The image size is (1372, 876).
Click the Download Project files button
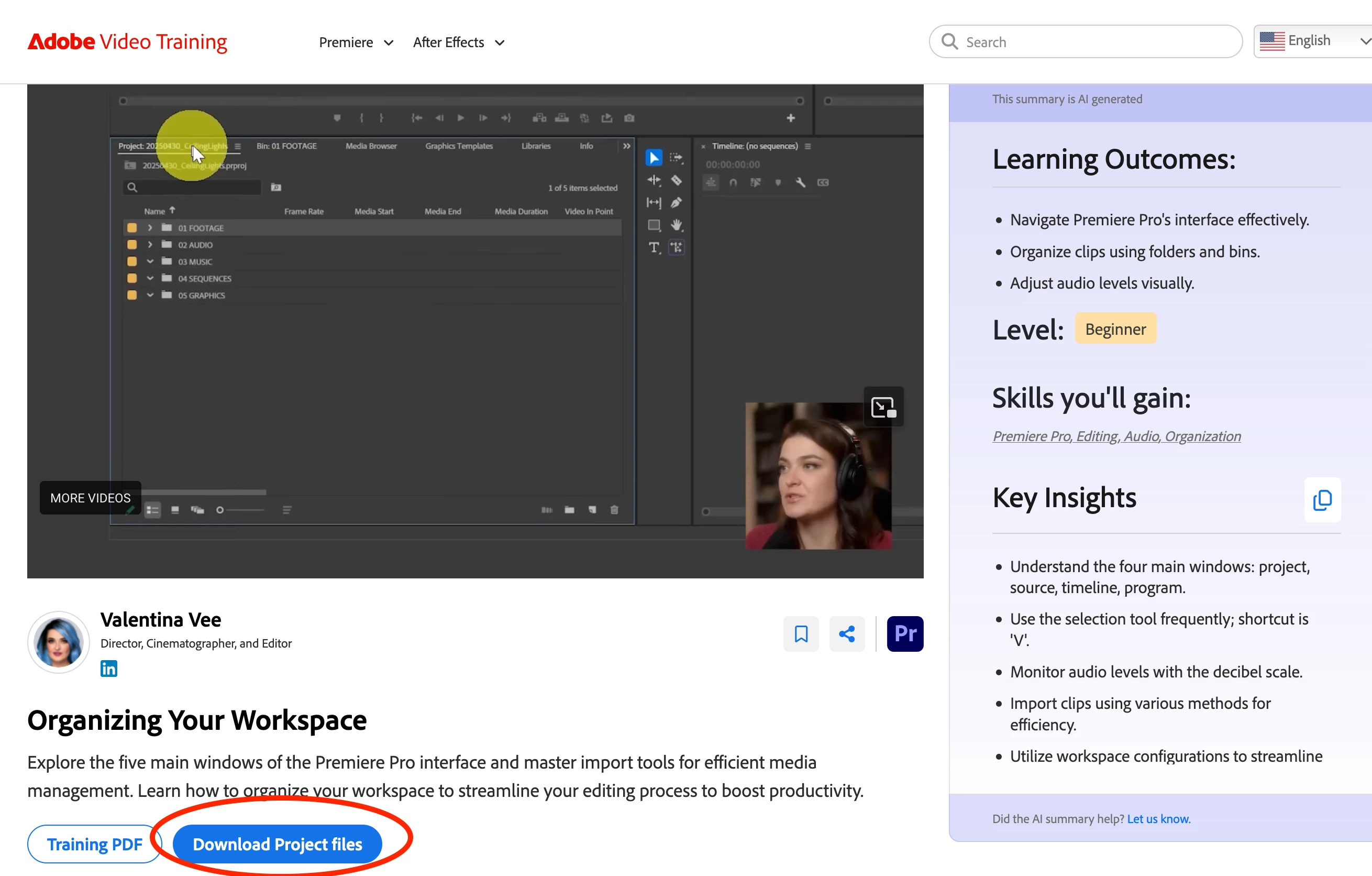coord(278,844)
